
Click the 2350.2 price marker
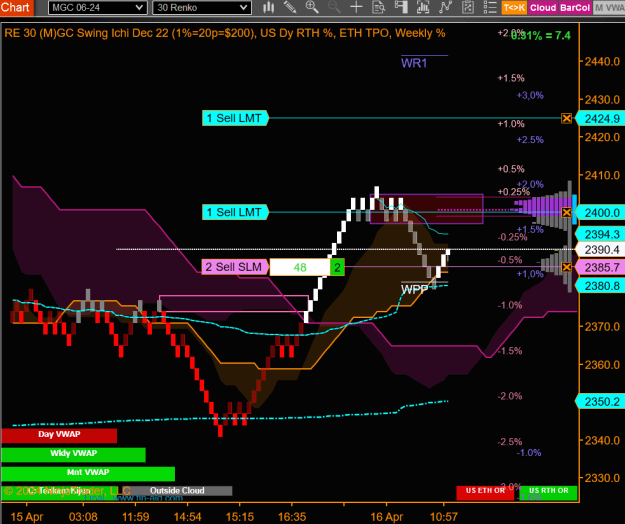pyautogui.click(x=601, y=402)
